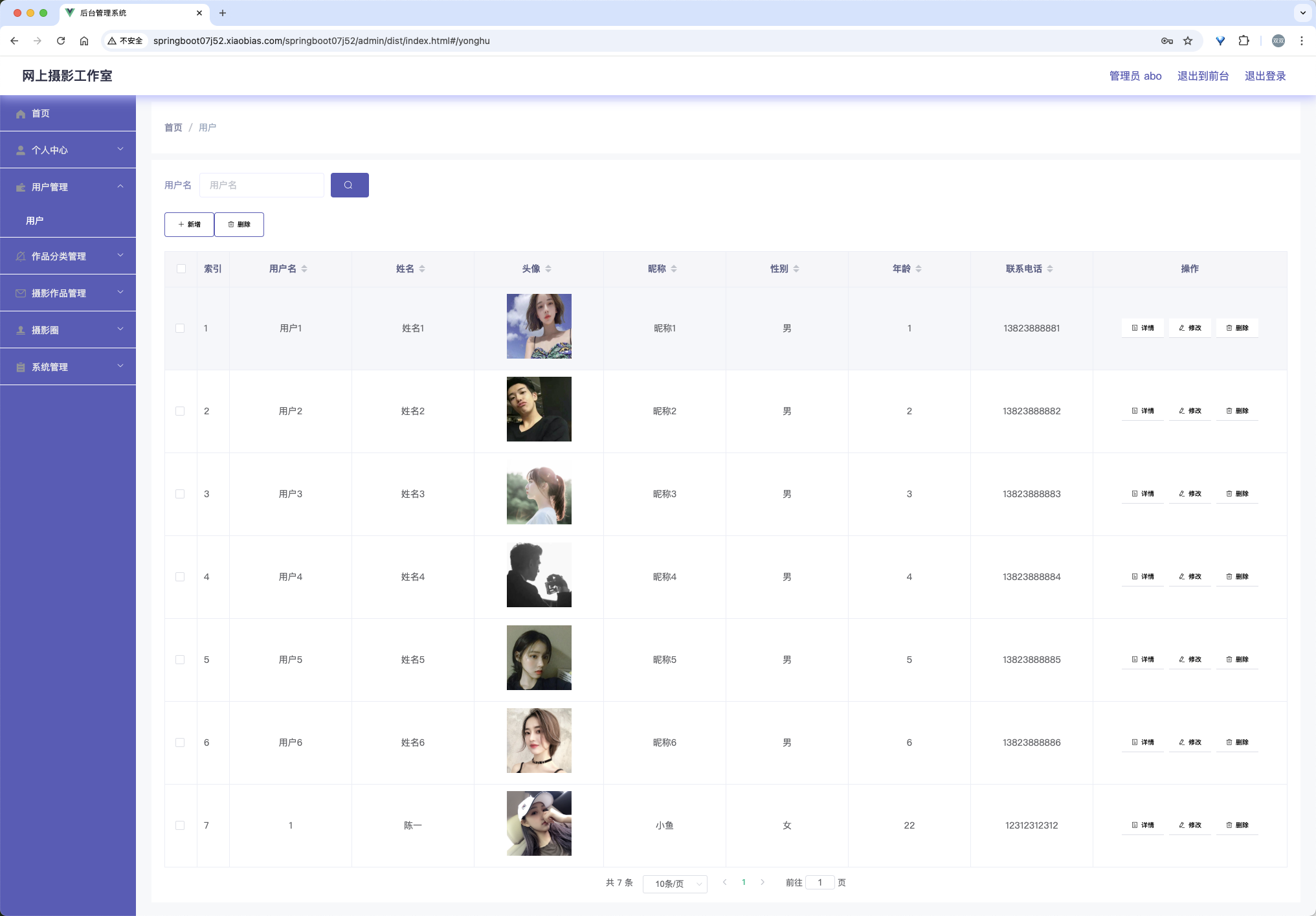This screenshot has width=1316, height=916.
Task: Click the 删除 batch delete button
Action: click(x=239, y=225)
